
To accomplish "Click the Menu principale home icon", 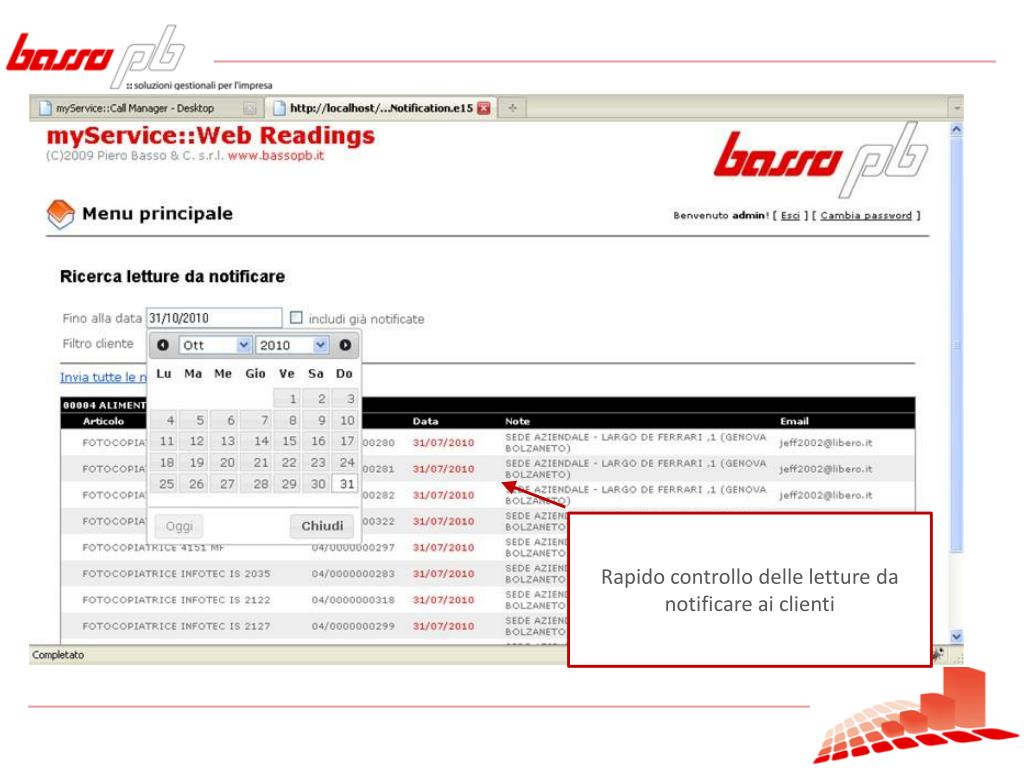I will pyautogui.click(x=60, y=214).
